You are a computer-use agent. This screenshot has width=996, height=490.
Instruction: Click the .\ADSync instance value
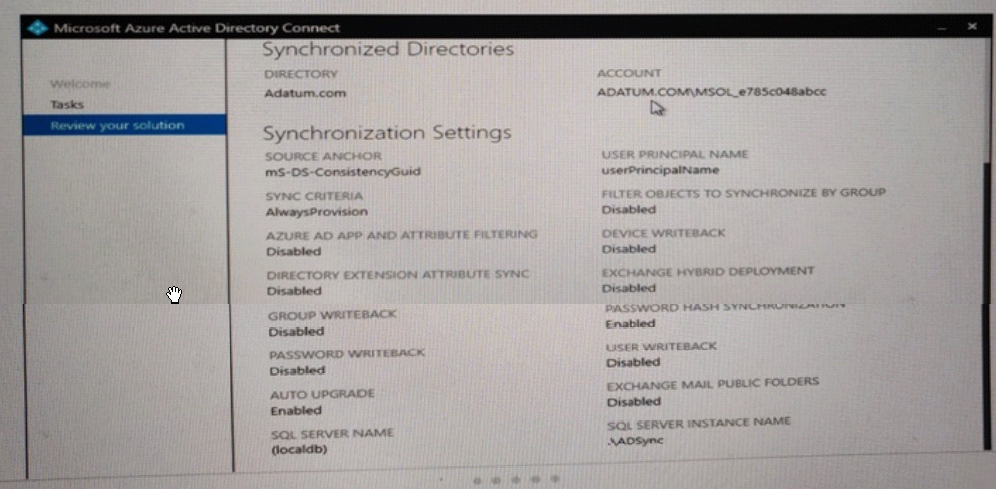(x=635, y=440)
